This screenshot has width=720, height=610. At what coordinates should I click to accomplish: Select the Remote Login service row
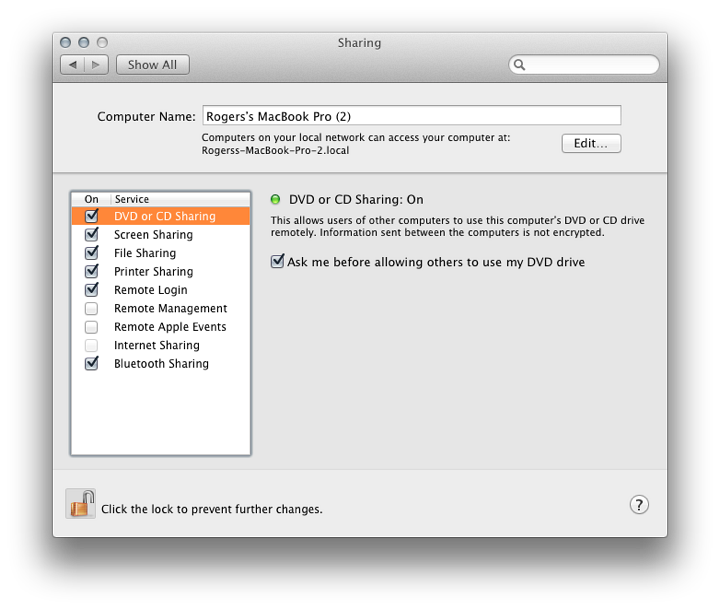point(161,290)
